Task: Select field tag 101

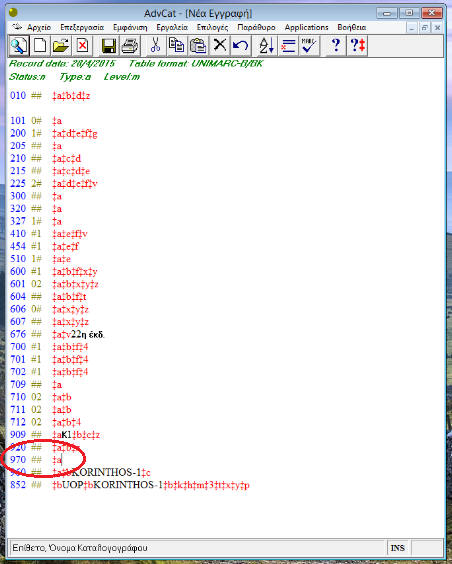Action: coord(18,120)
